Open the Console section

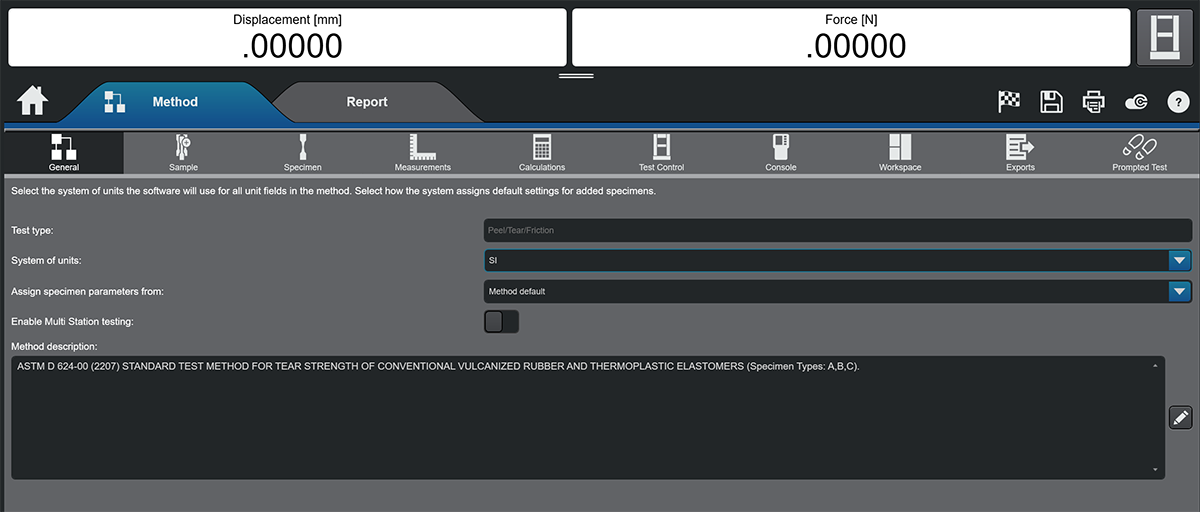781,153
